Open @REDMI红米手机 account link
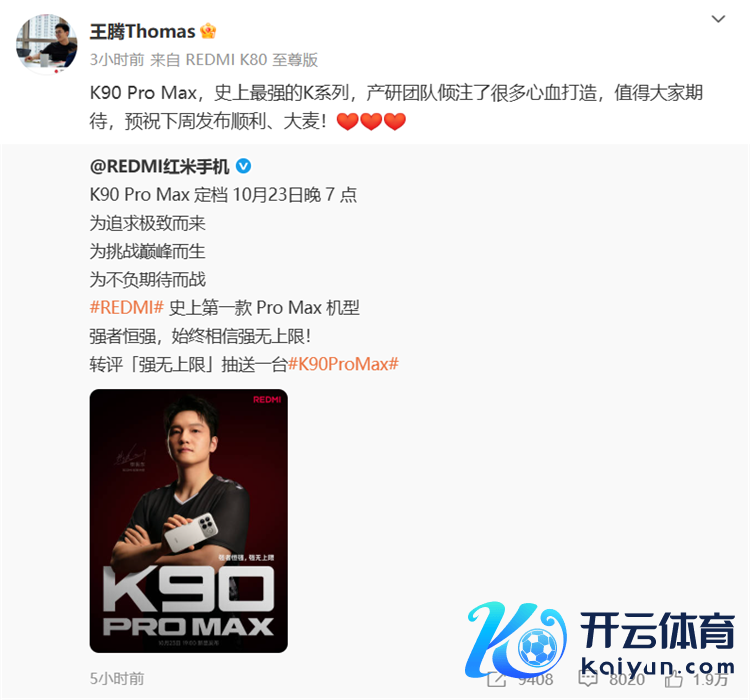Screen dimensions: 750x700 coord(159,167)
